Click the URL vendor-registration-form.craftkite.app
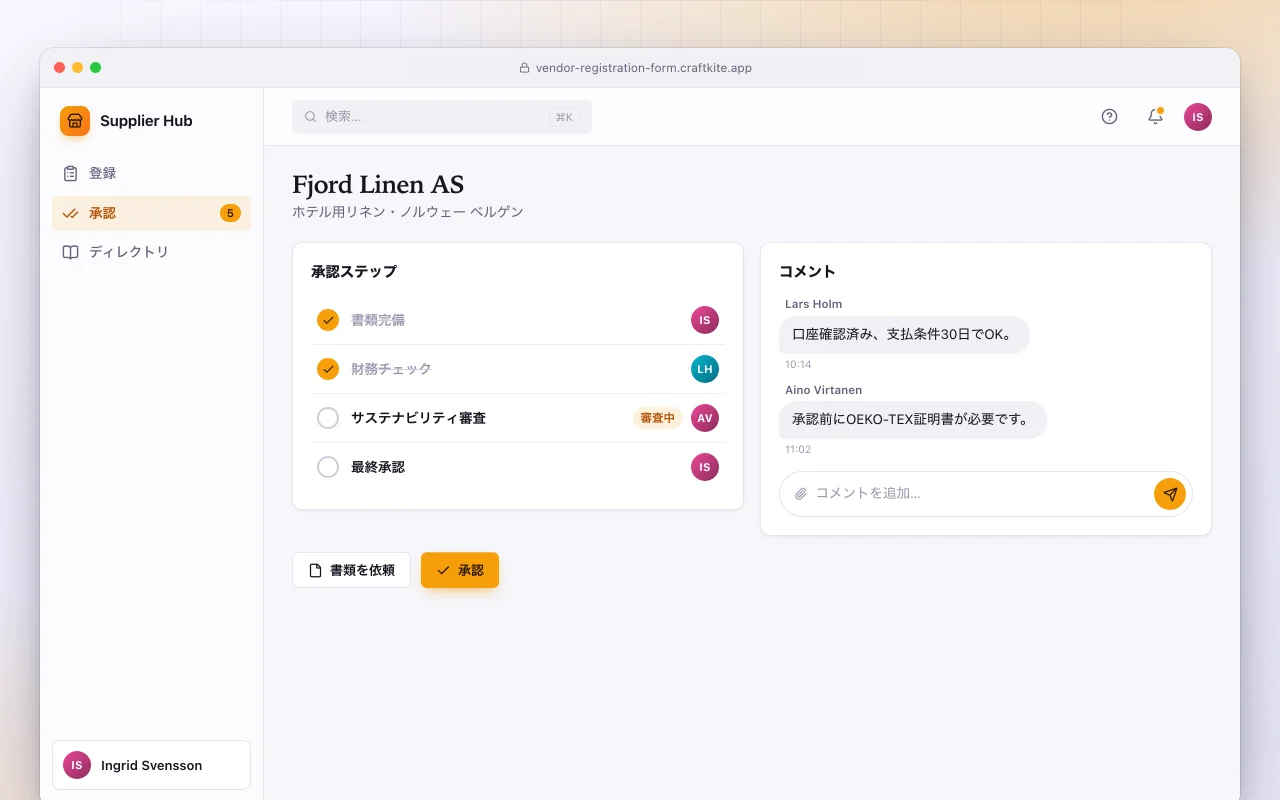 [644, 68]
